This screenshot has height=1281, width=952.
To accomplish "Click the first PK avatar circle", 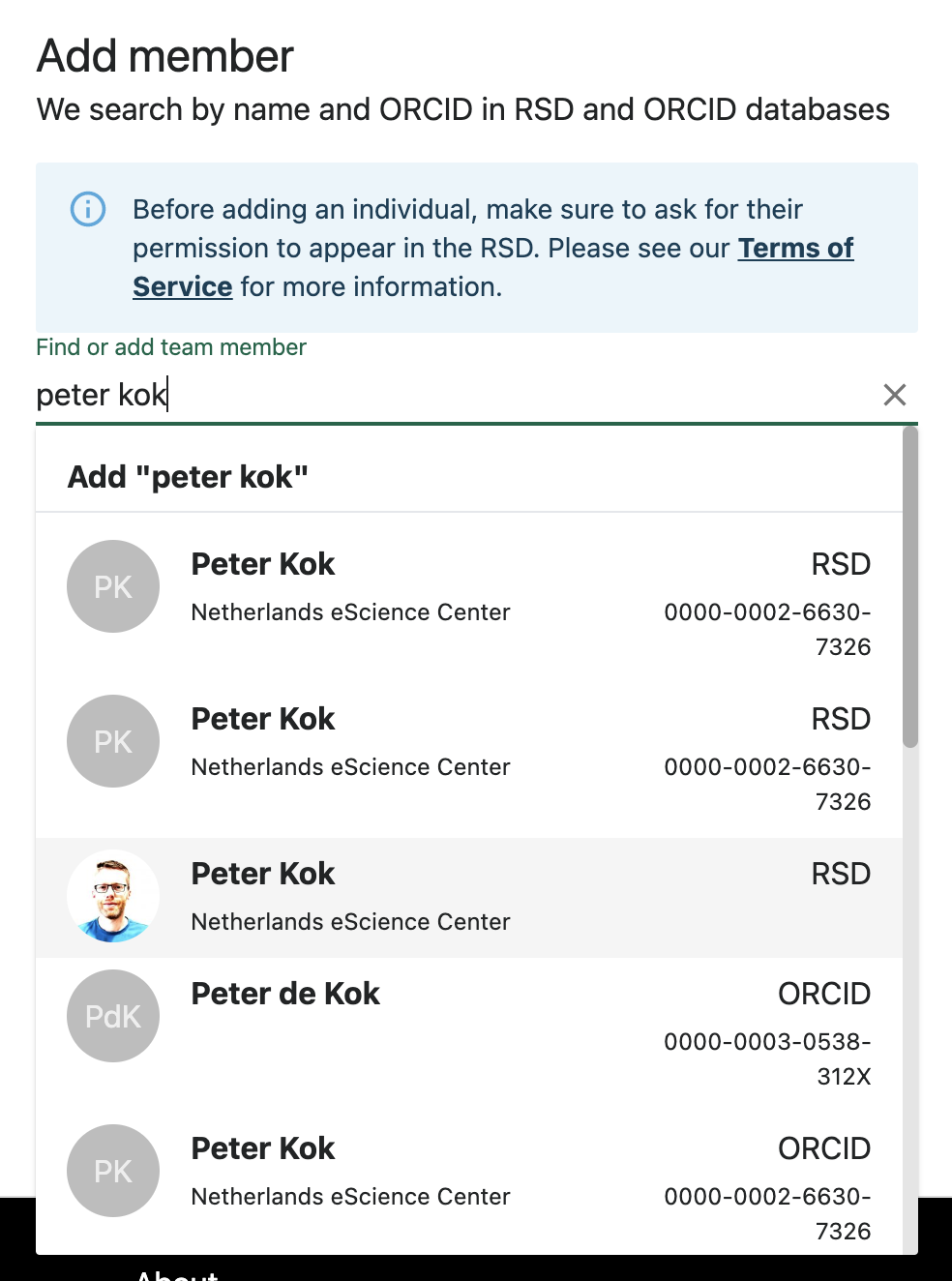I will tap(112, 586).
